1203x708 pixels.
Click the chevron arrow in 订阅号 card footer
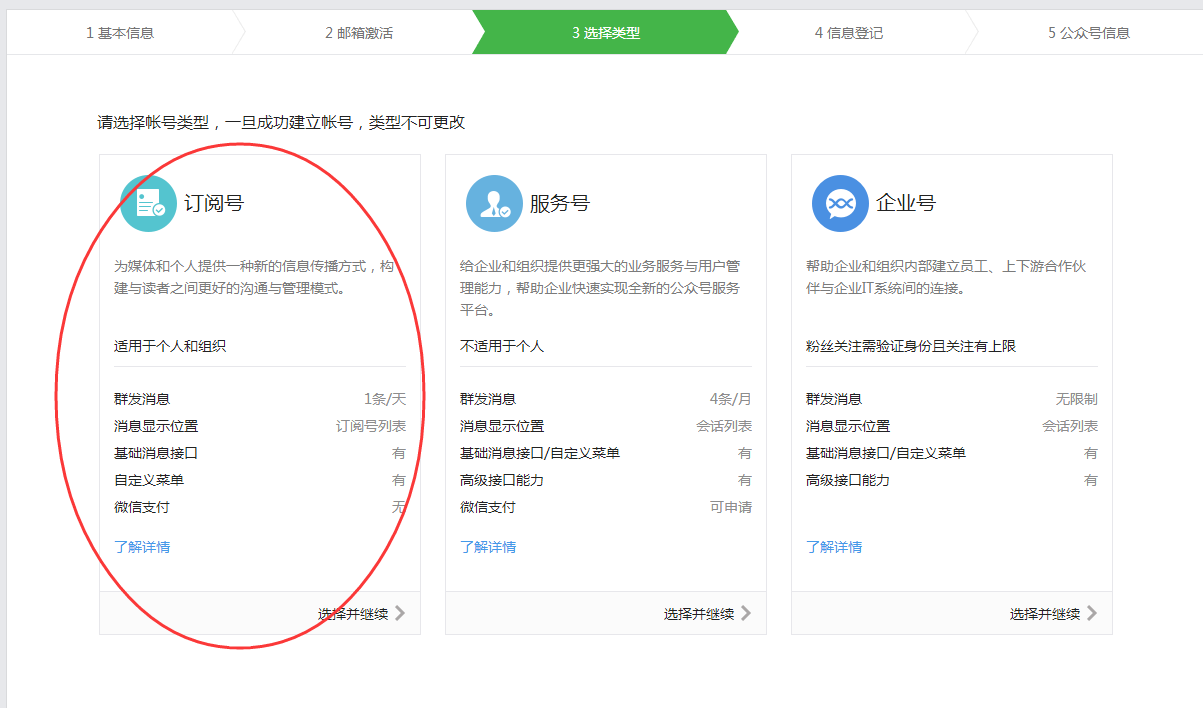[400, 613]
